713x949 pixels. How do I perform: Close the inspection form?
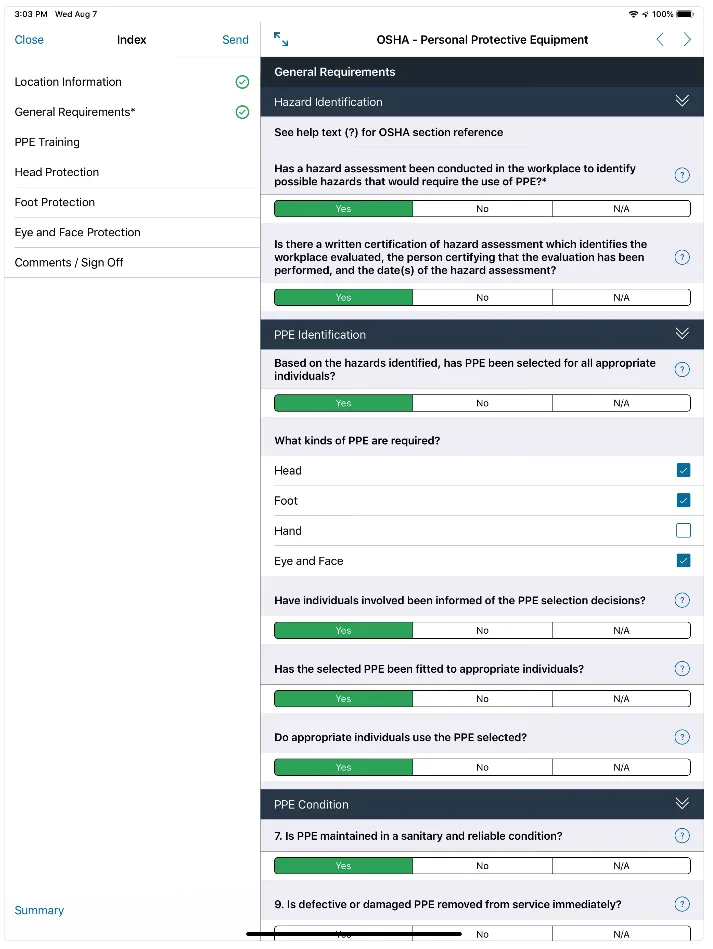29,40
